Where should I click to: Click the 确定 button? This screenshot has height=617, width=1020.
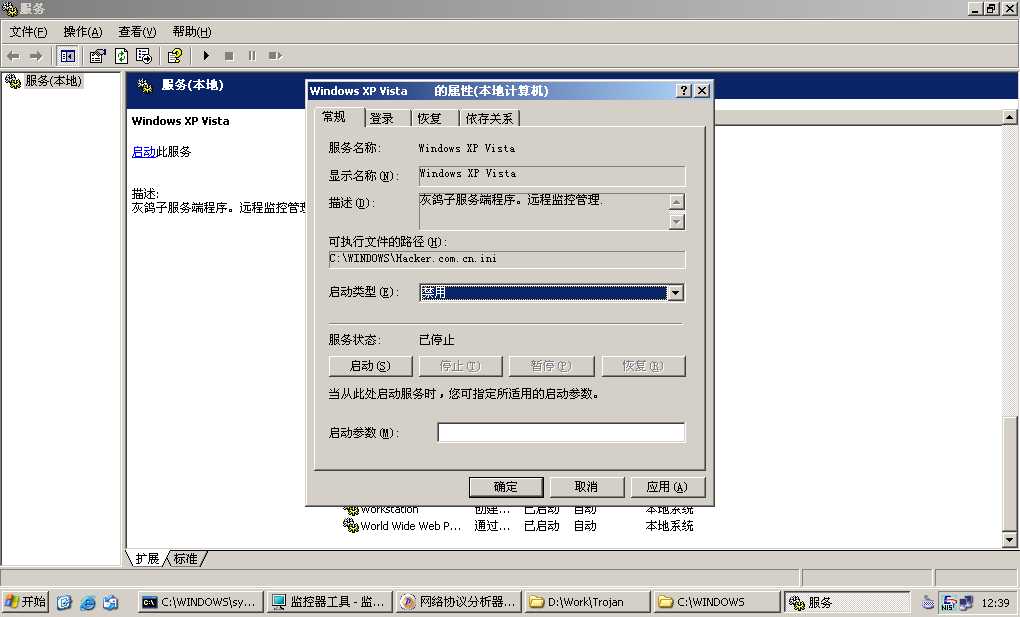pos(505,487)
